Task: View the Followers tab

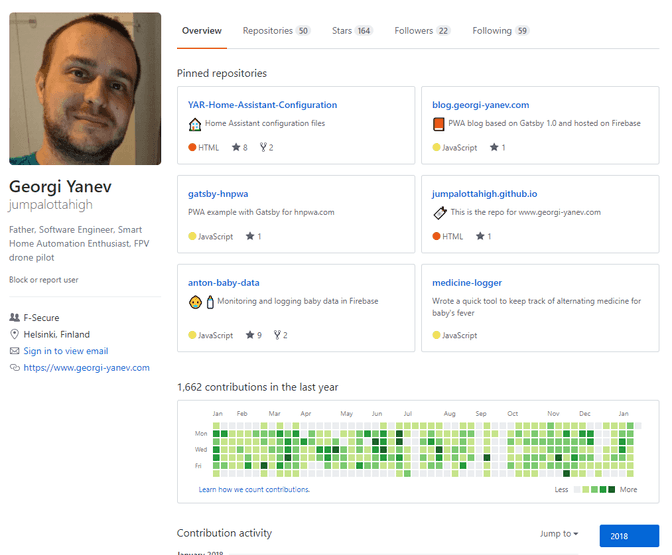Action: point(422,31)
